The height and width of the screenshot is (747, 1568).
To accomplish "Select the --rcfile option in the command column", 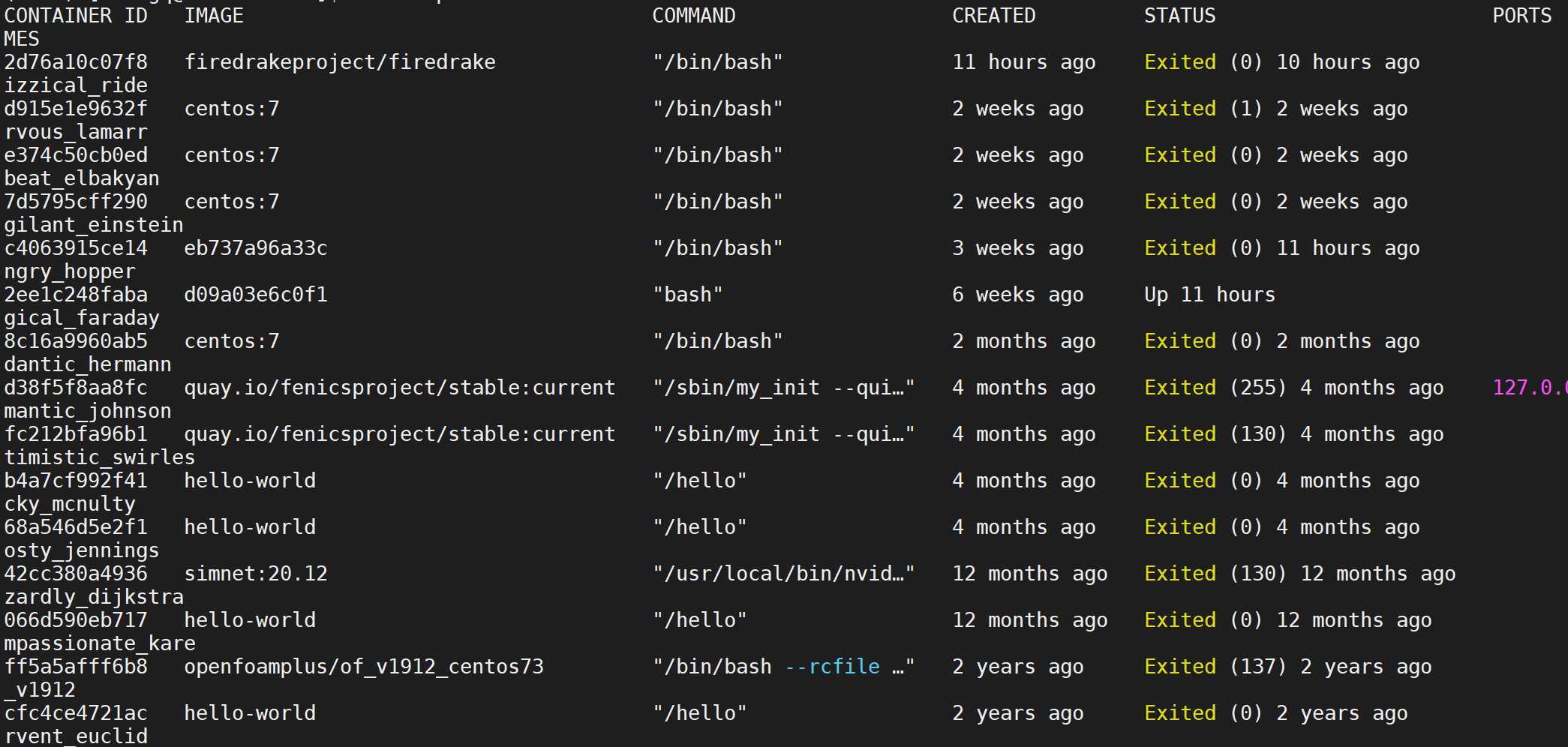I will click(831, 666).
